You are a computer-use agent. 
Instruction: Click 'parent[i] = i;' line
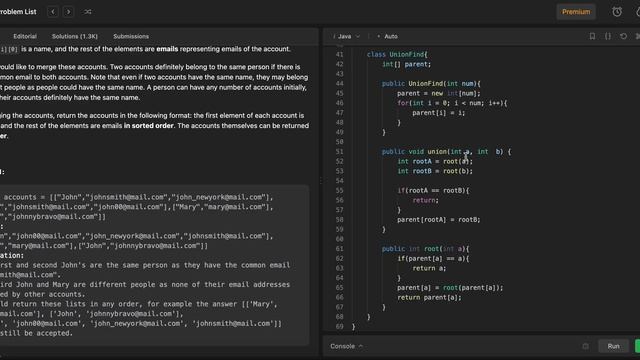438,113
